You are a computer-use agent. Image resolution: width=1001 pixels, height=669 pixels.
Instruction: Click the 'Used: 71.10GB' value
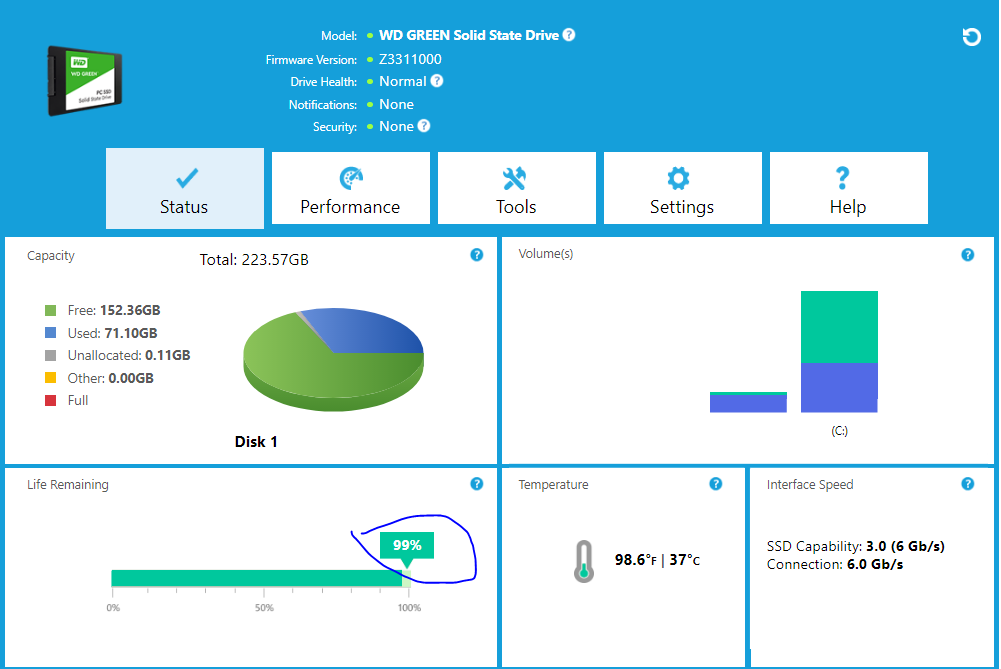(x=112, y=333)
